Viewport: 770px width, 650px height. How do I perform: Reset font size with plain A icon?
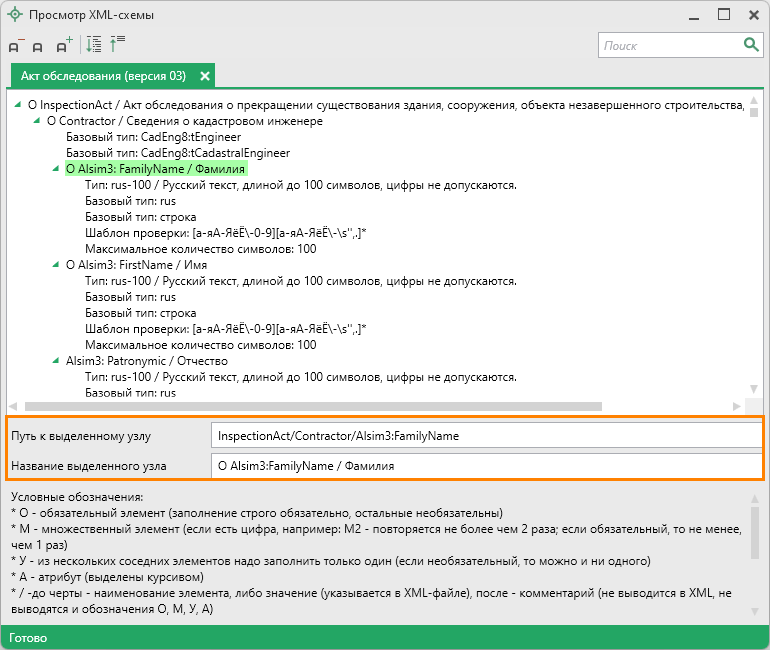pos(38,46)
